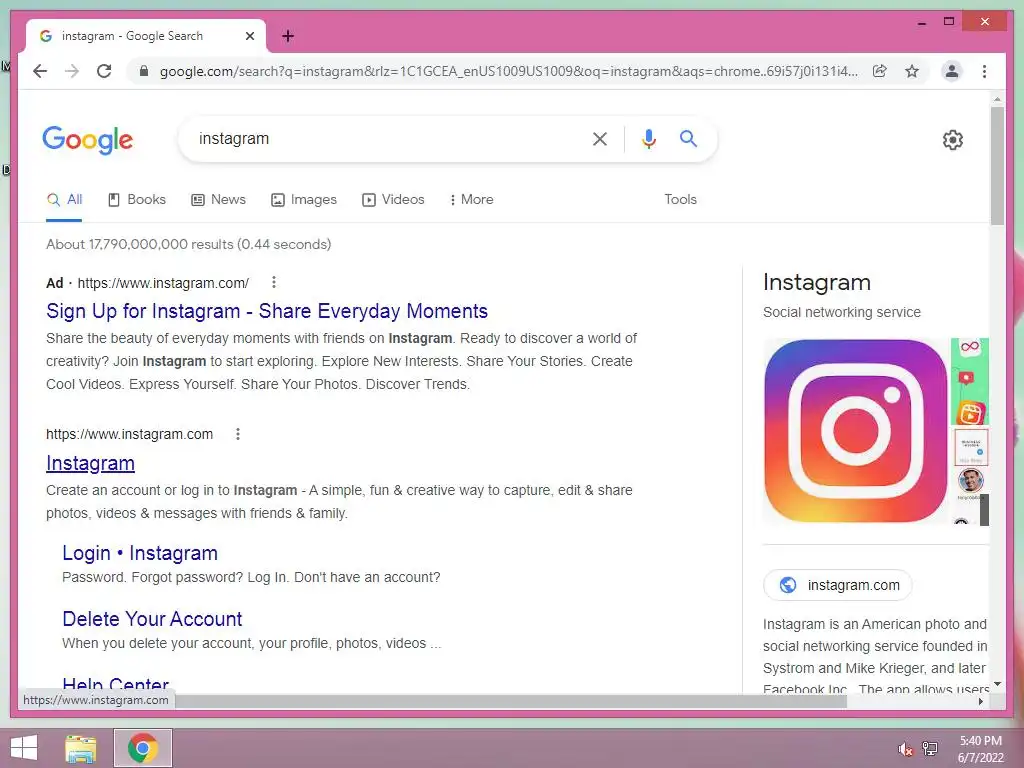Switch to Books results
The width and height of the screenshot is (1024, 768).
coord(136,199)
